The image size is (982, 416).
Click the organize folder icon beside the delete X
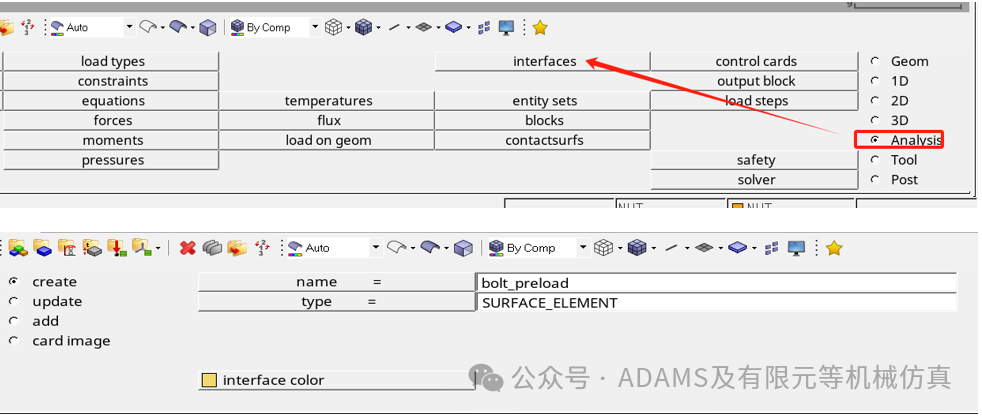(x=237, y=248)
